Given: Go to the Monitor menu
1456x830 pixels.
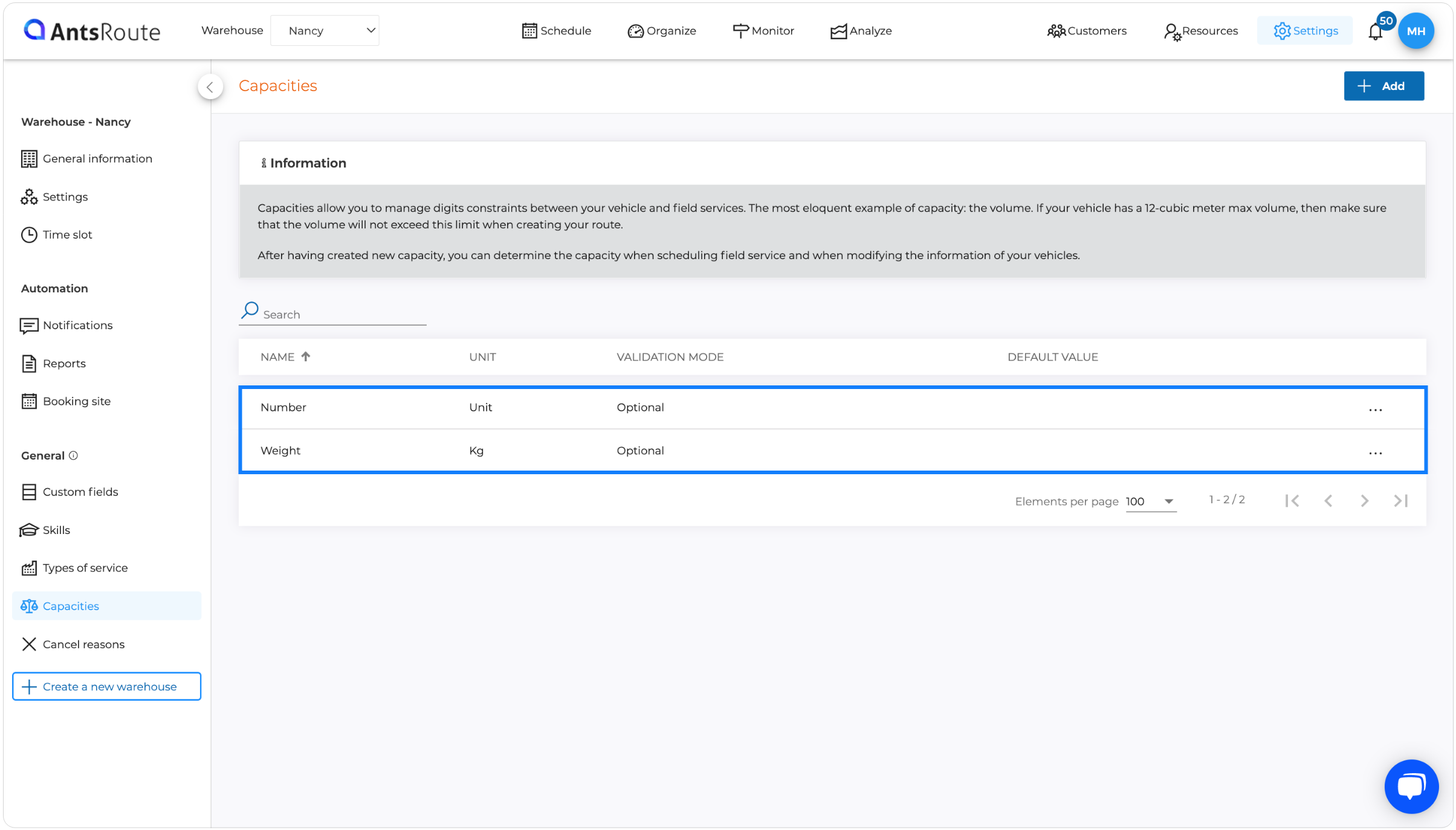Looking at the screenshot, I should 763,31.
